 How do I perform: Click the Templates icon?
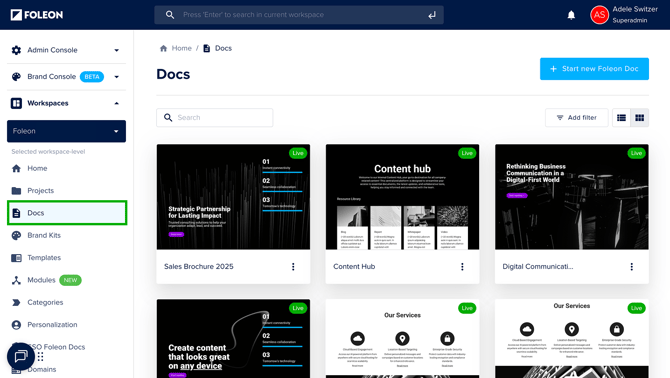pos(16,258)
